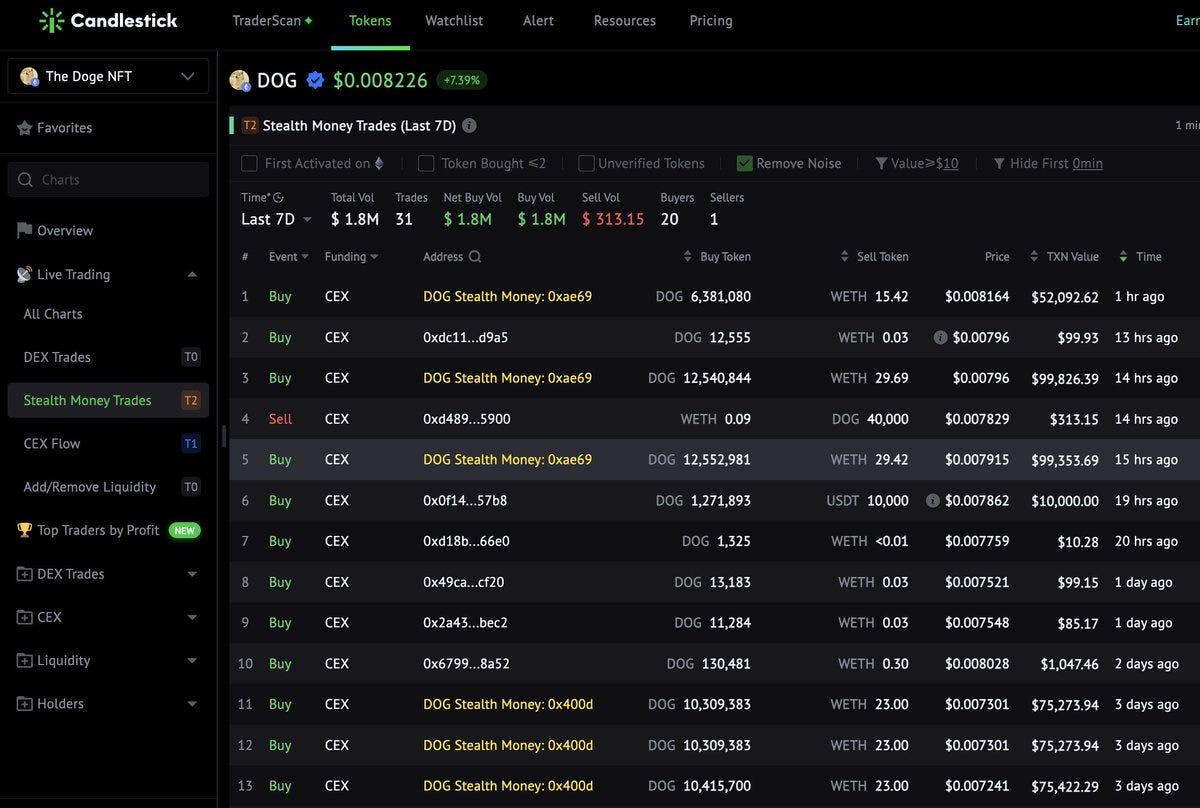Click the Ethereum icon after First Activated on
Screen dimensions: 1200x808
379,163
